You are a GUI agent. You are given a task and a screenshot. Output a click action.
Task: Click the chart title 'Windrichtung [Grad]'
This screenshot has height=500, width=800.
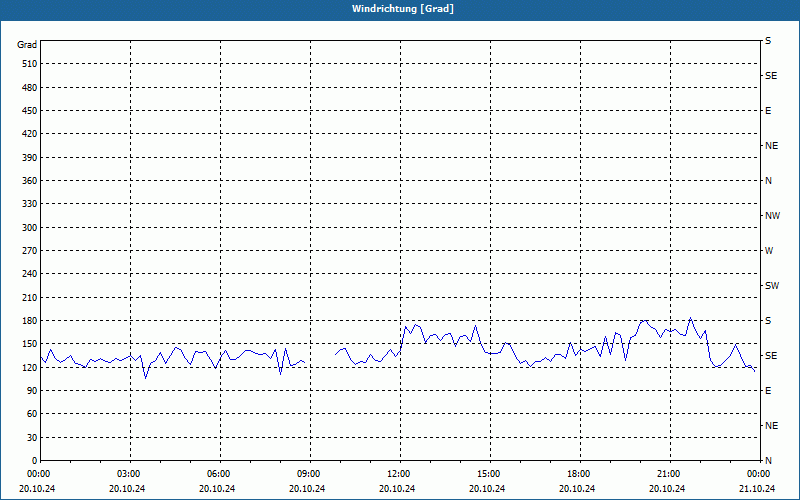point(403,9)
